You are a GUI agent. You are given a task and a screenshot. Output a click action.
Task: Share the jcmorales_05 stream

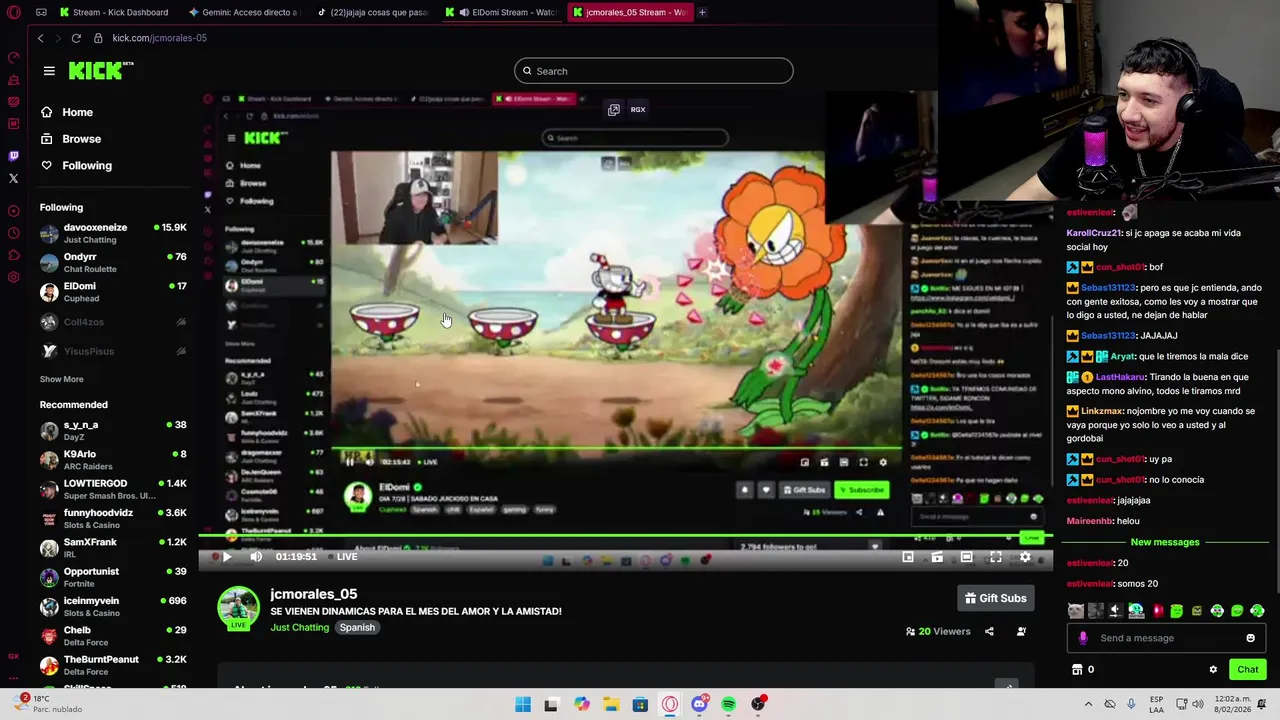pos(989,631)
